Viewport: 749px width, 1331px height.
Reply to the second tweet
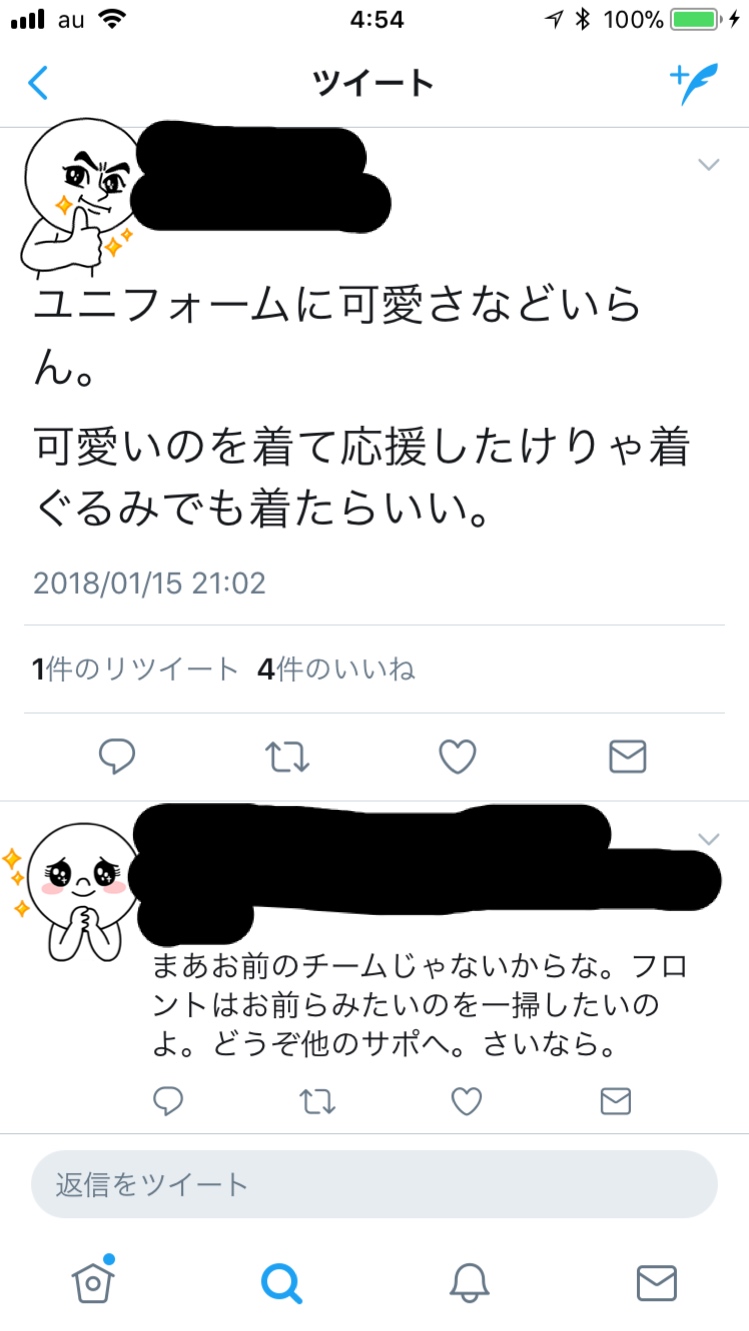(168, 1102)
